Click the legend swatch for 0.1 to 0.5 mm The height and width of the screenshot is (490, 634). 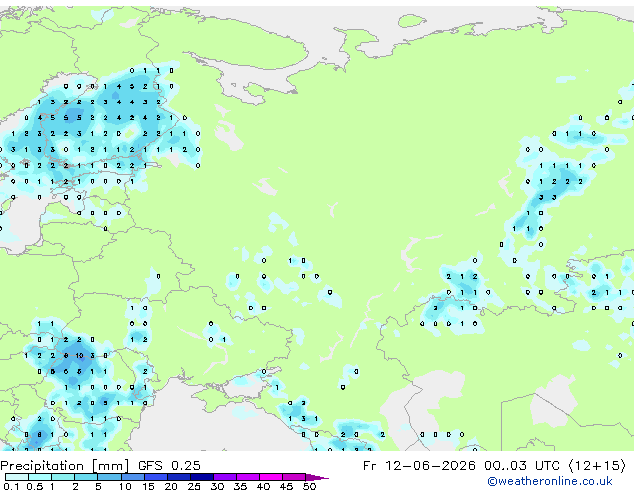coord(17,477)
